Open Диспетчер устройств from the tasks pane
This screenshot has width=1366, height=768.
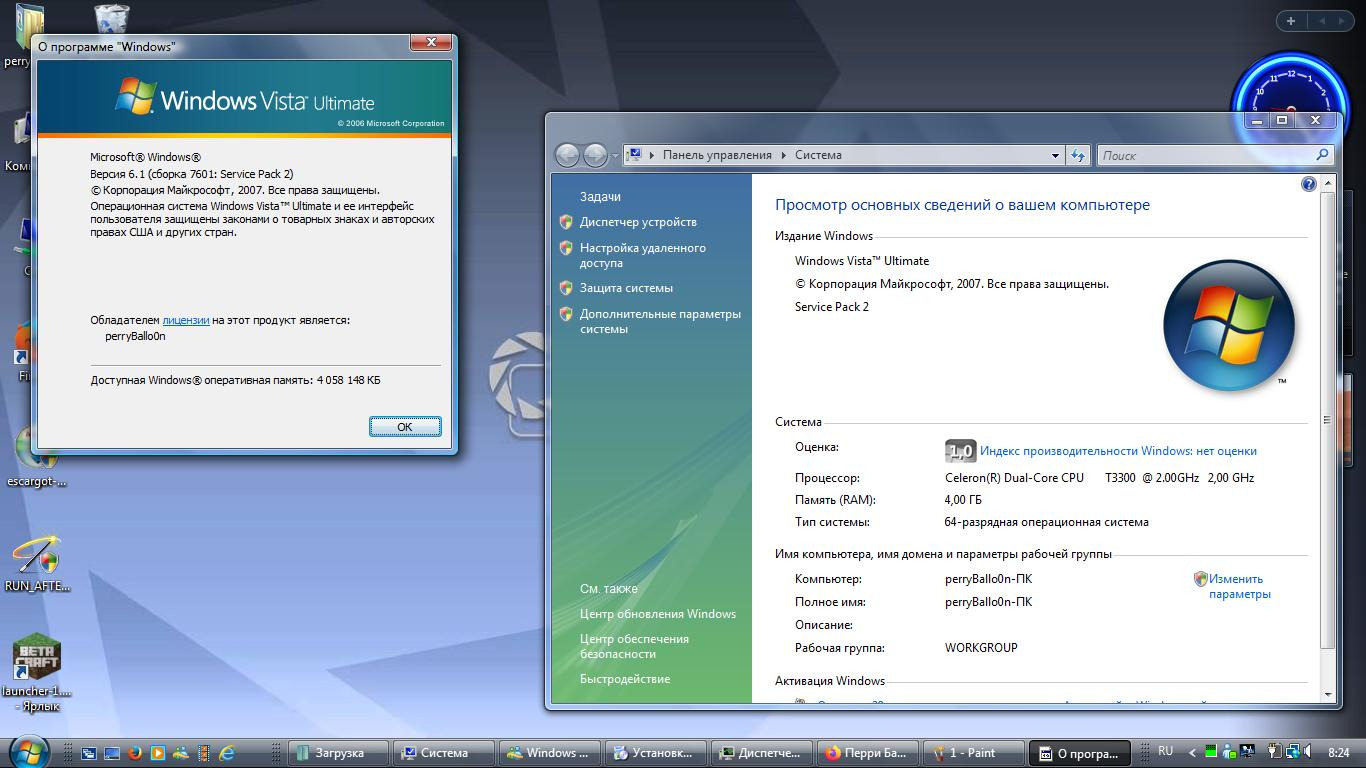click(637, 222)
